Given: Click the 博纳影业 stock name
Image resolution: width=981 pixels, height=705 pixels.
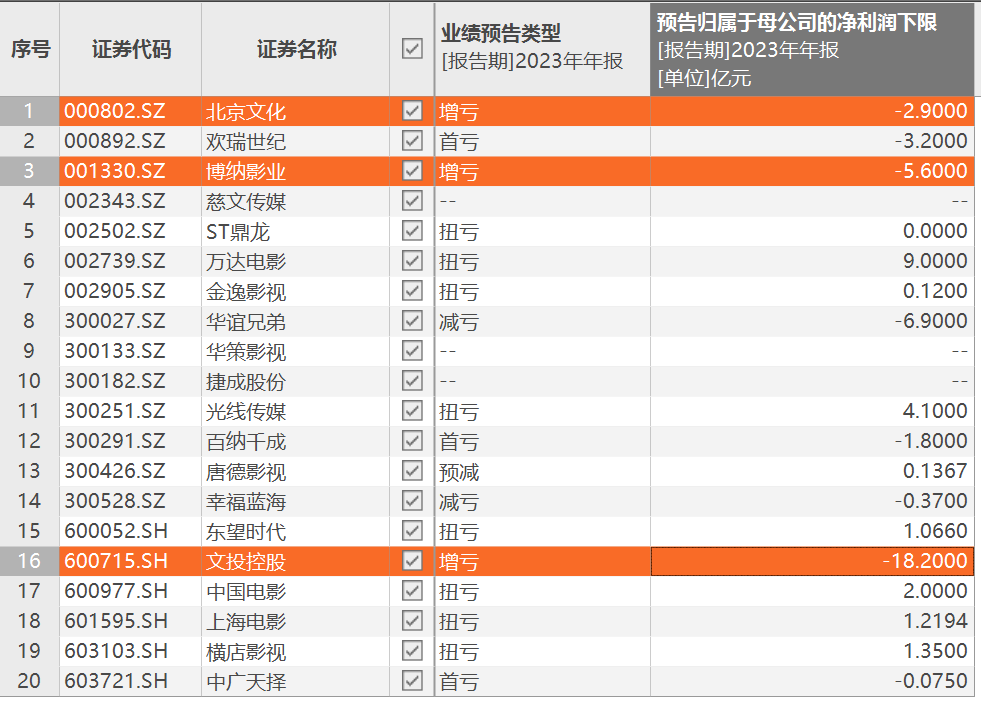Looking at the screenshot, I should pos(246,171).
